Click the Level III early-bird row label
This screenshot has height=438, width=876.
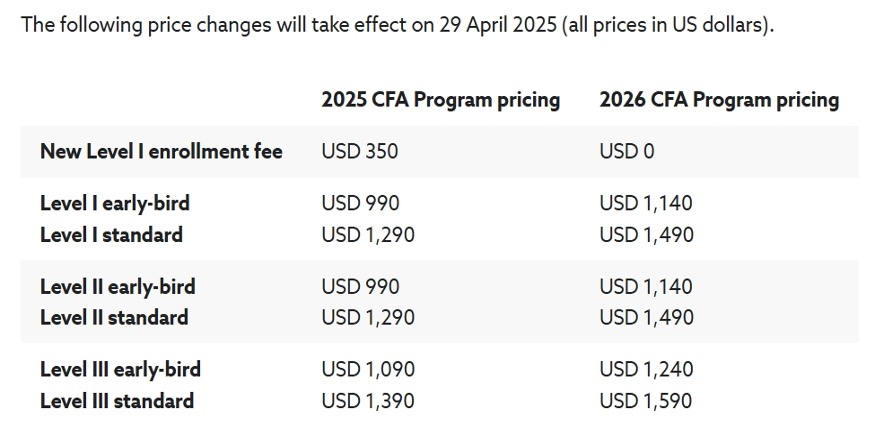120,369
